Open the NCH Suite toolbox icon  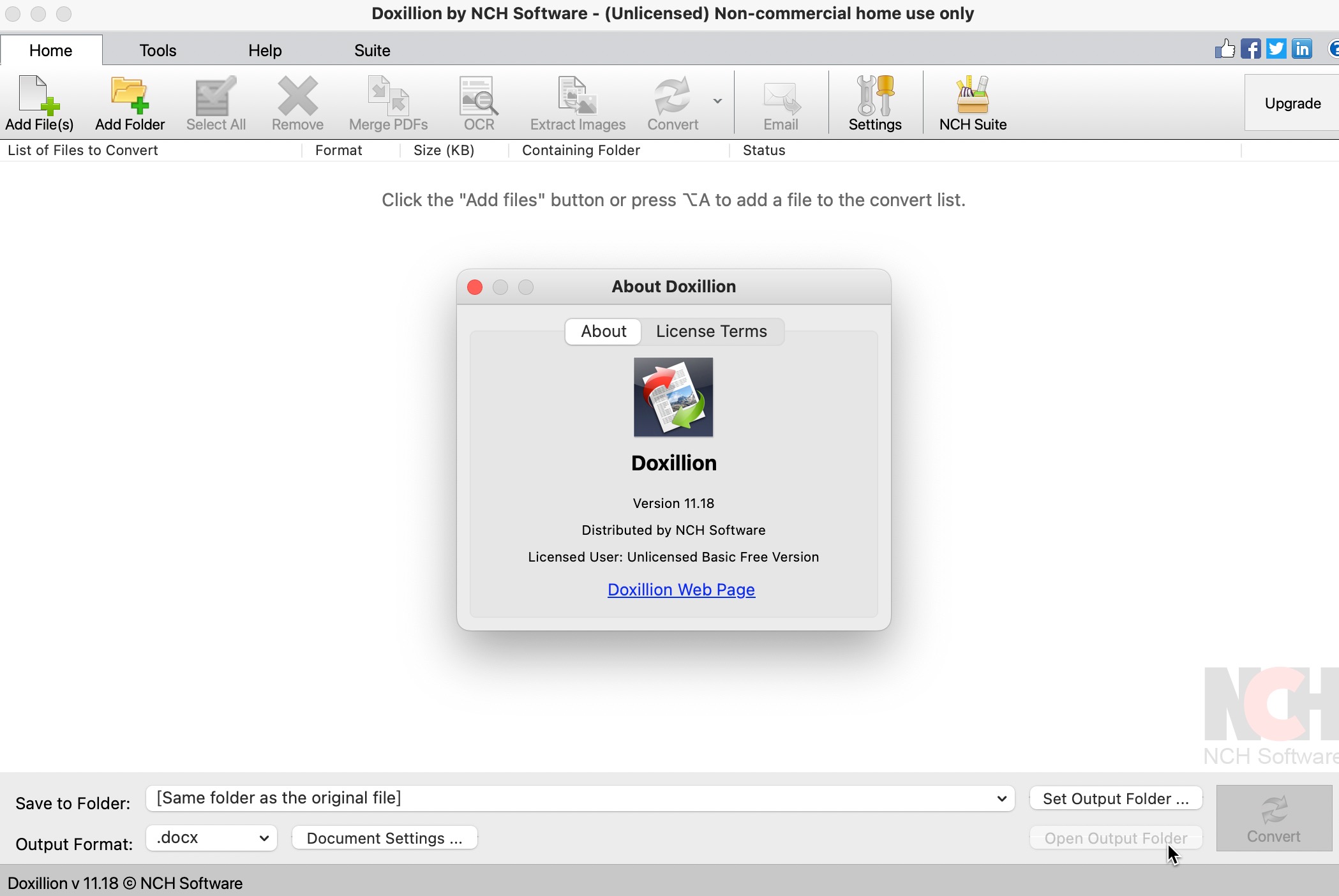pyautogui.click(x=973, y=103)
